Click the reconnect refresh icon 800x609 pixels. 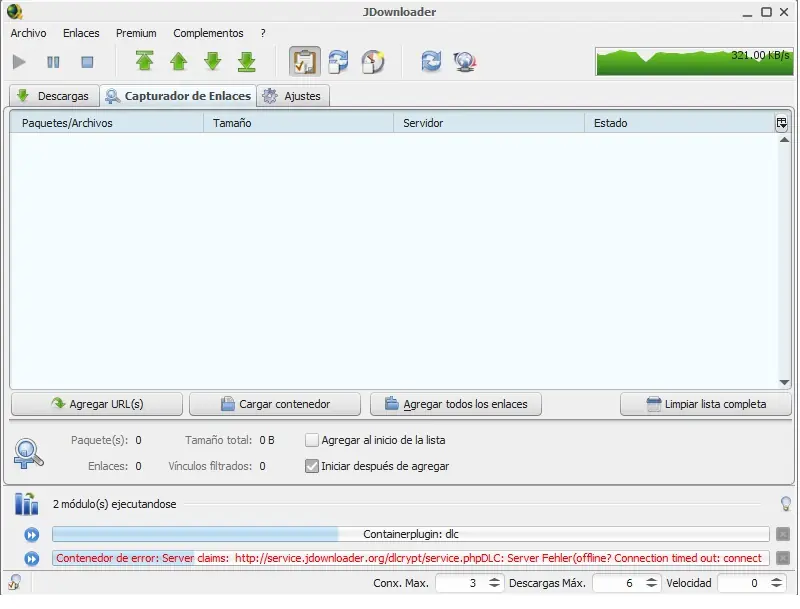pos(431,62)
